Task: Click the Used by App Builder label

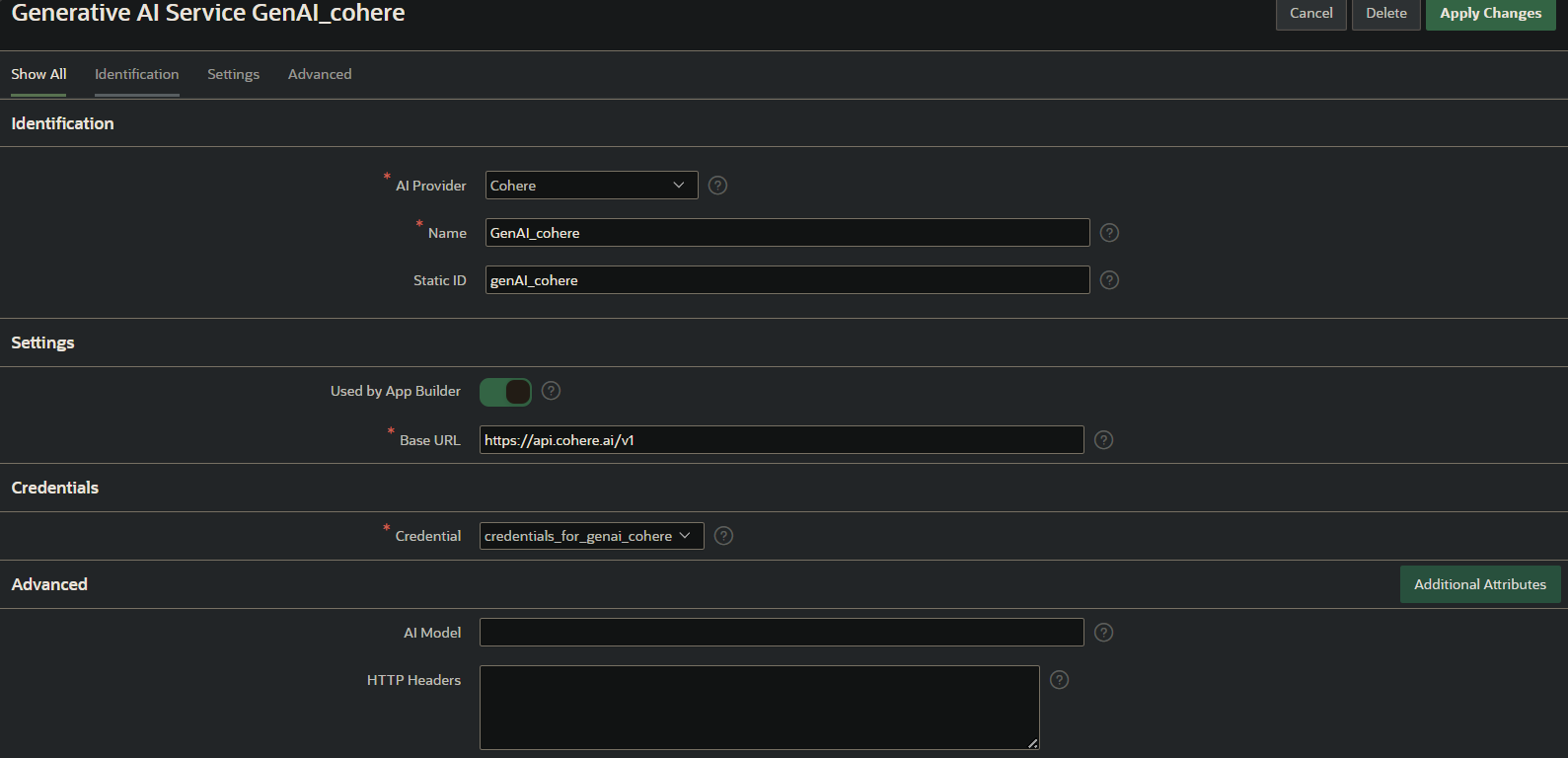Action: [x=396, y=391]
